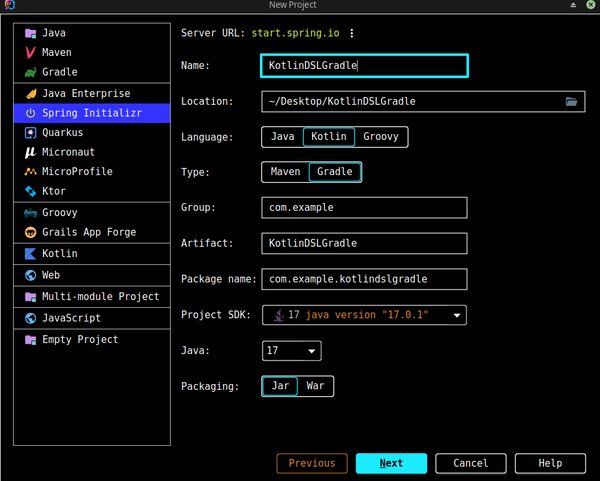Set project Type to Maven
This screenshot has height=481, width=600.
coord(285,172)
